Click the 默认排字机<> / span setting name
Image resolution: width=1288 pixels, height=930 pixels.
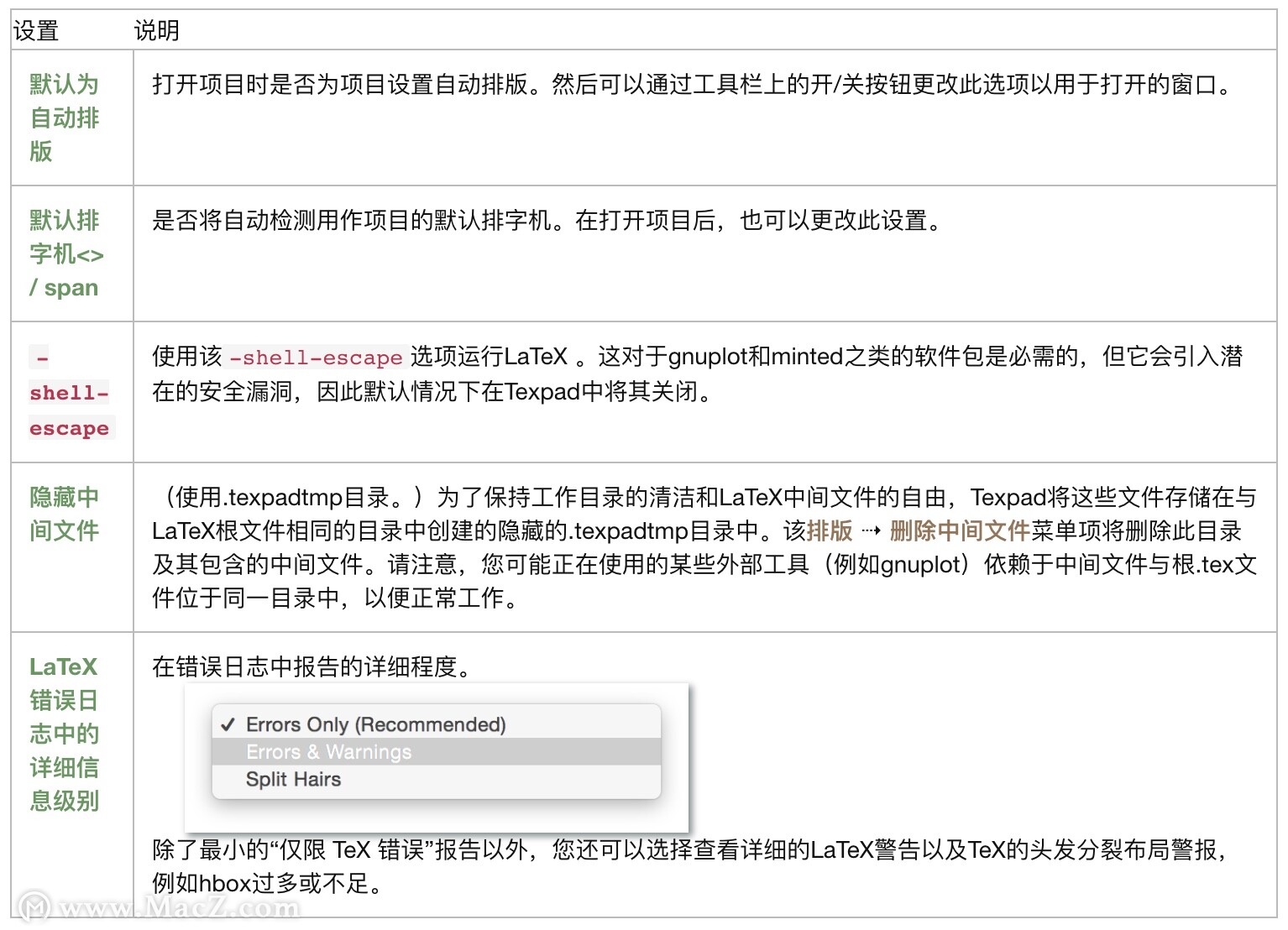[66, 253]
